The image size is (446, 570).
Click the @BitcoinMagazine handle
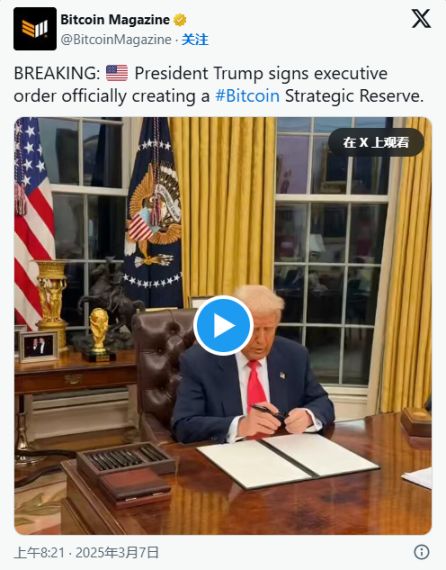[x=116, y=39]
